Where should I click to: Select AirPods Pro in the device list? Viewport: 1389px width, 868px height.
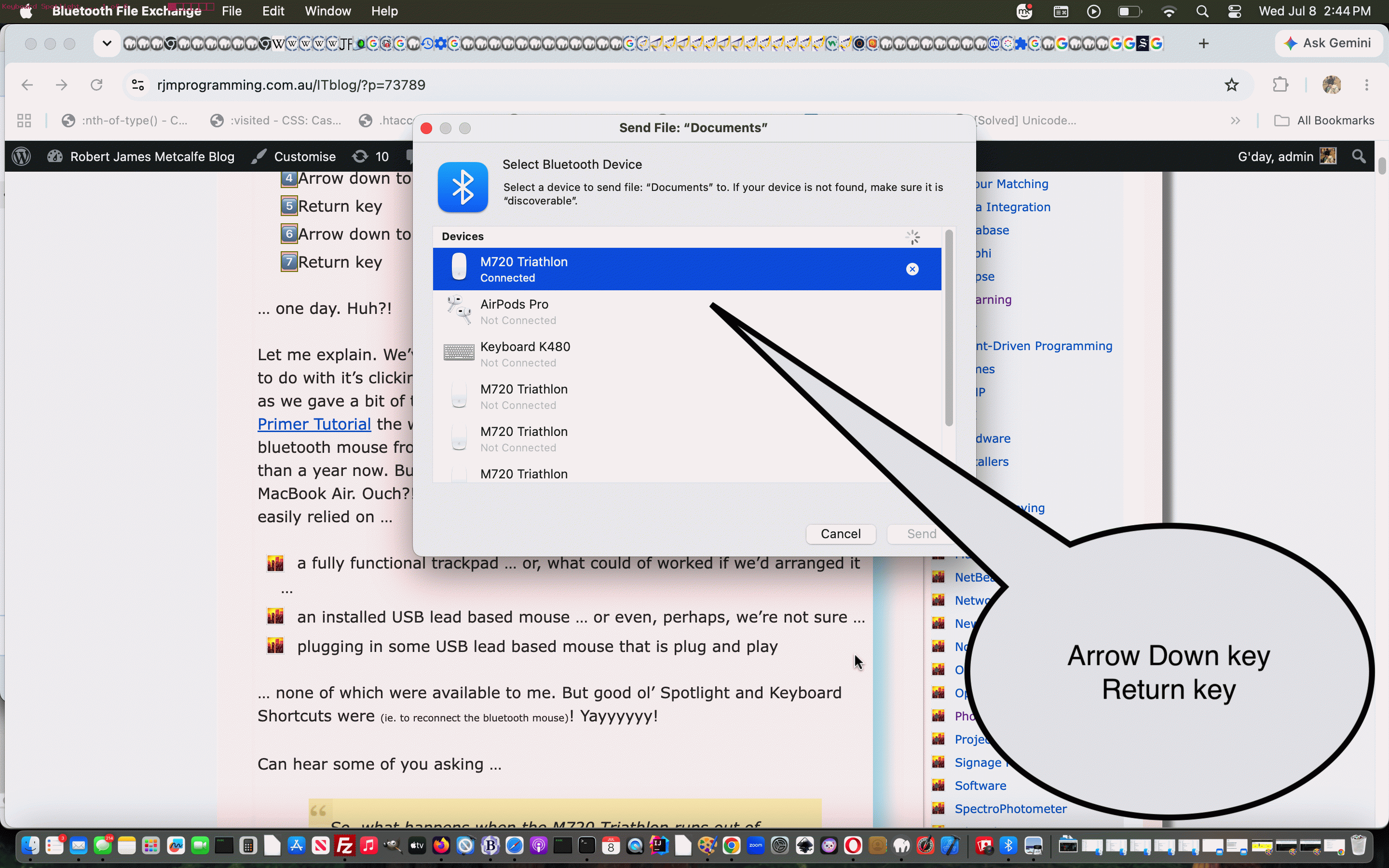[x=687, y=312]
